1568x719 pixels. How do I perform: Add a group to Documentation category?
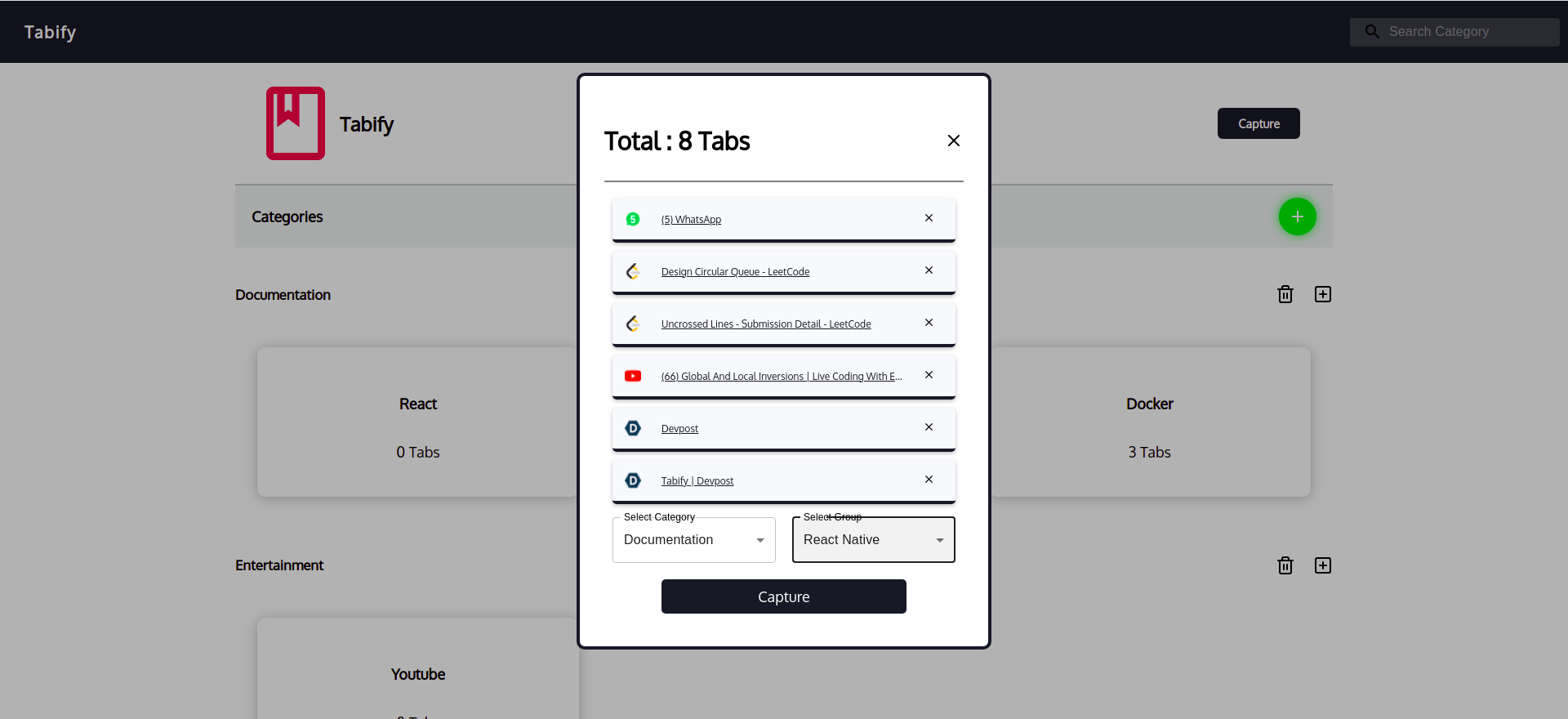coord(1323,294)
